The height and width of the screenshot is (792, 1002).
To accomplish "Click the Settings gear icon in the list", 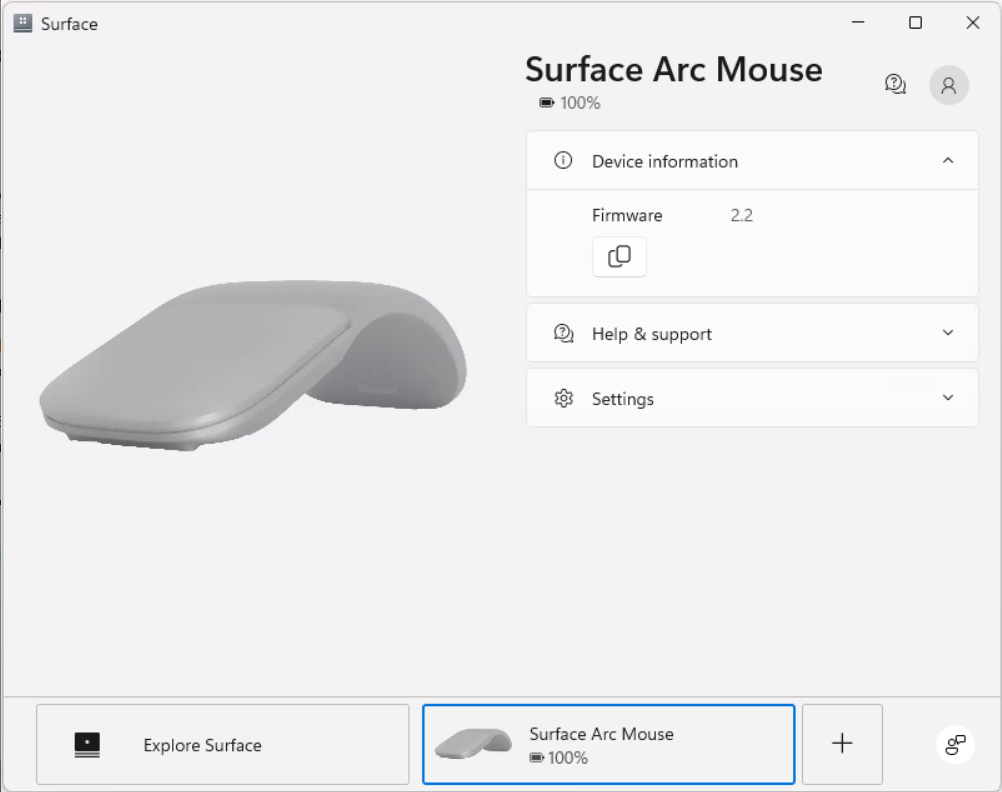I will pyautogui.click(x=563, y=398).
